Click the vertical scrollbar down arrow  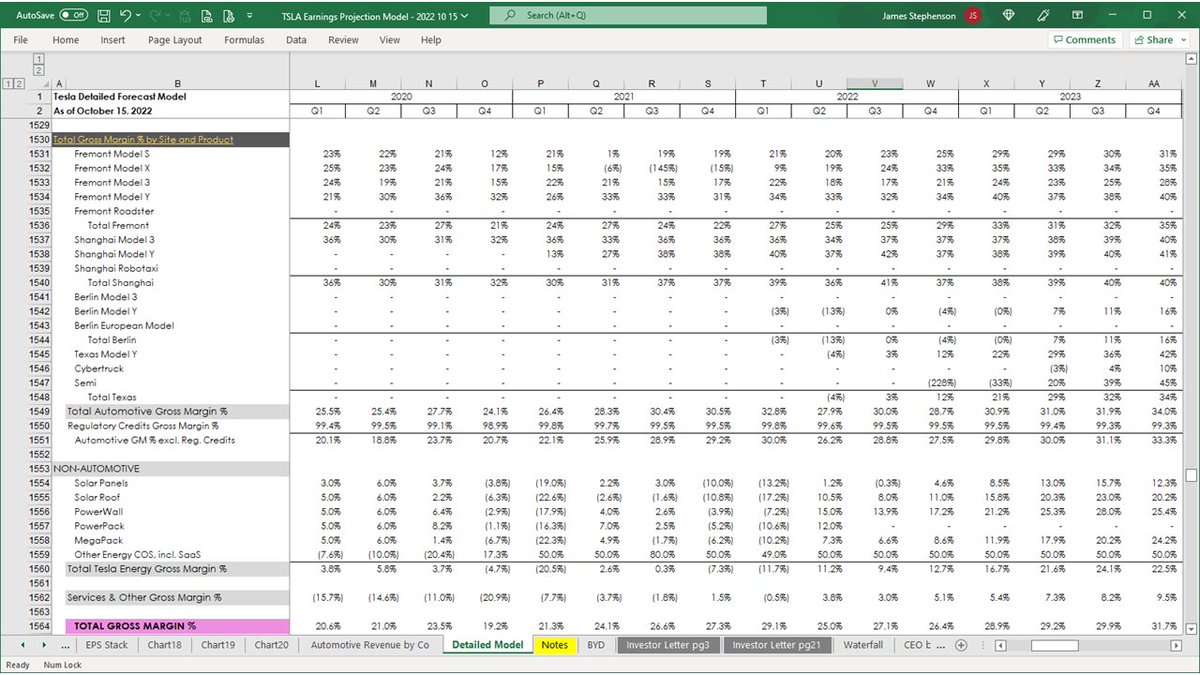(1190, 627)
